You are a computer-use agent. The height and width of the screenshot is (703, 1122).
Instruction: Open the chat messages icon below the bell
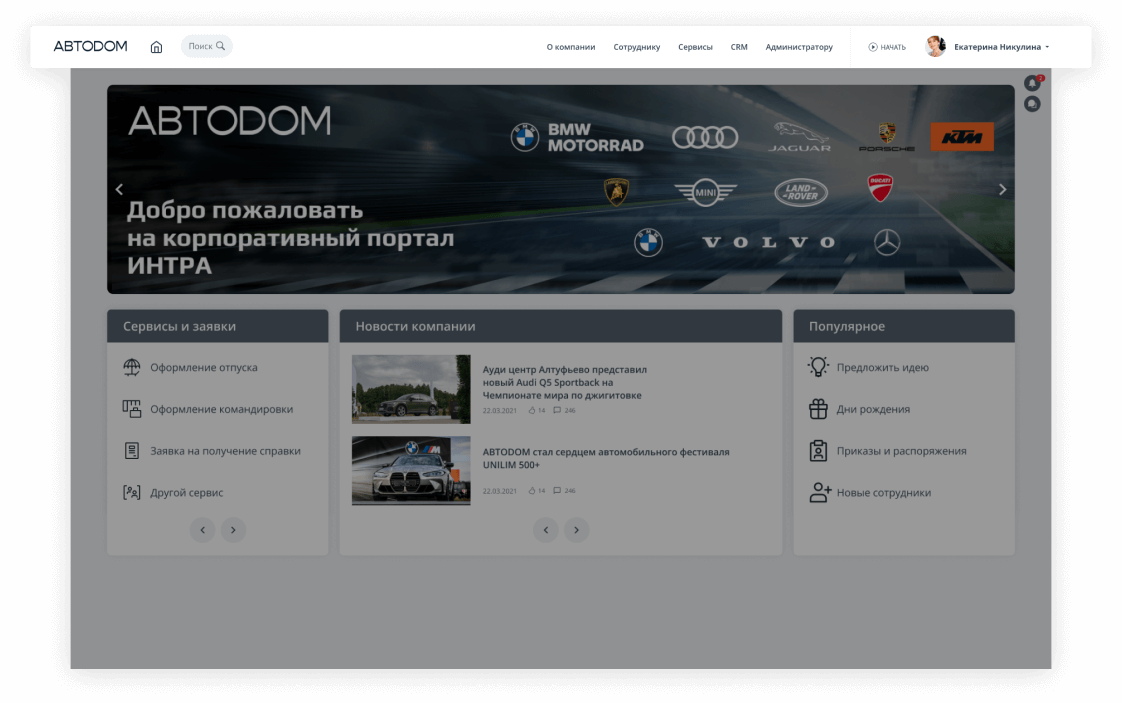tap(1032, 105)
